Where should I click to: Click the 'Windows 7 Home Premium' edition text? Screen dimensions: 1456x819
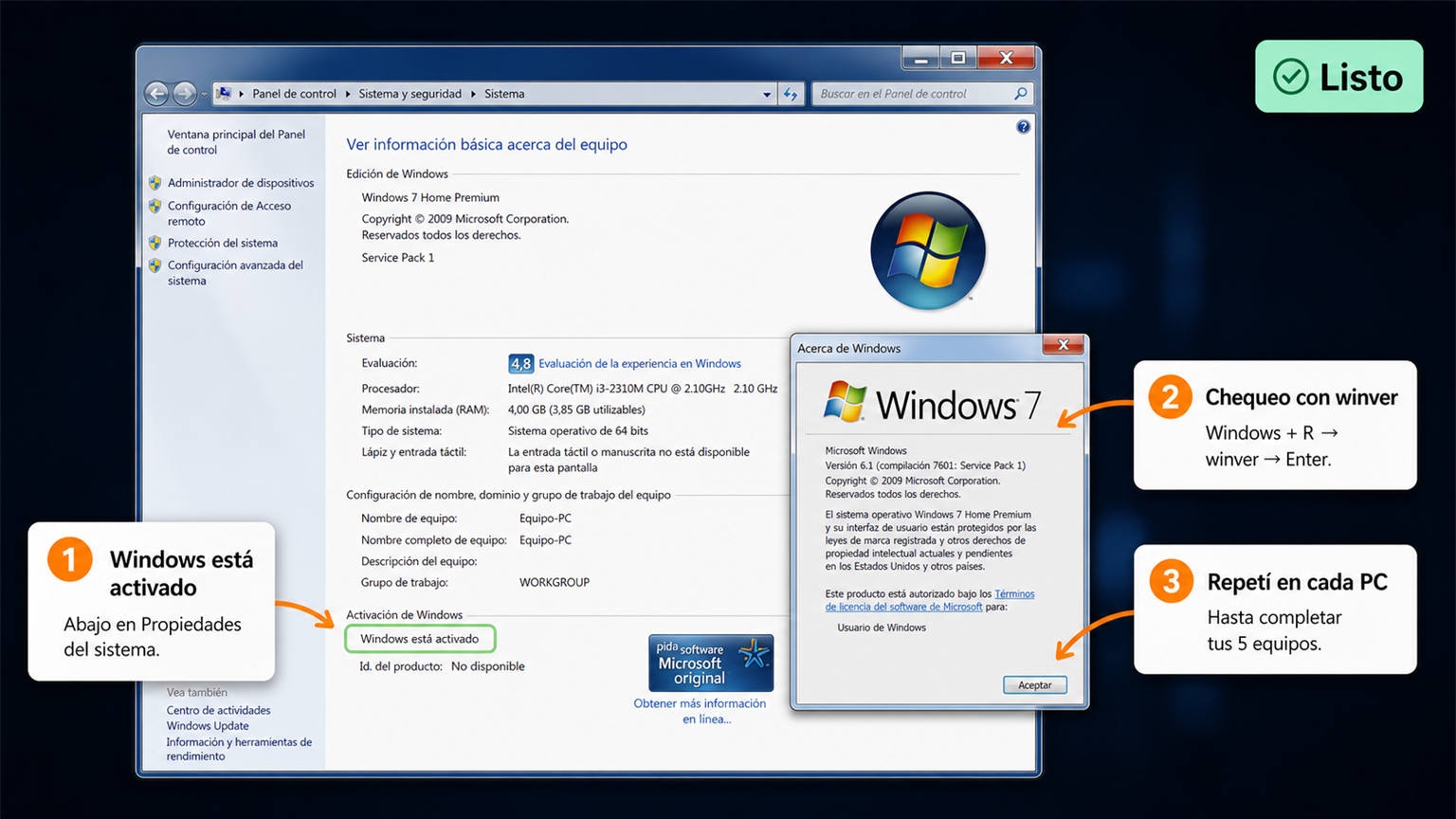430,197
